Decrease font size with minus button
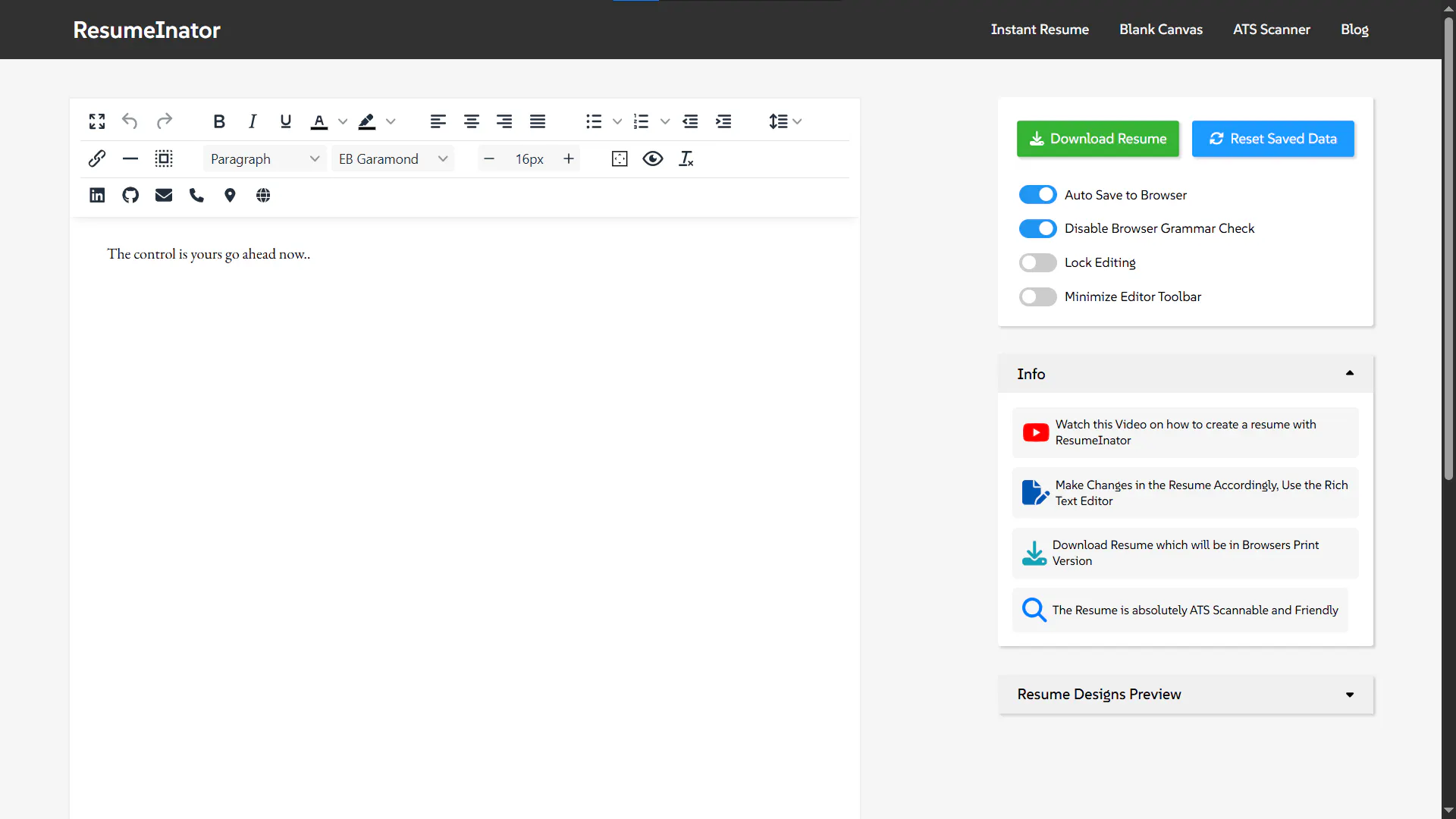The height and width of the screenshot is (819, 1456). (x=489, y=158)
